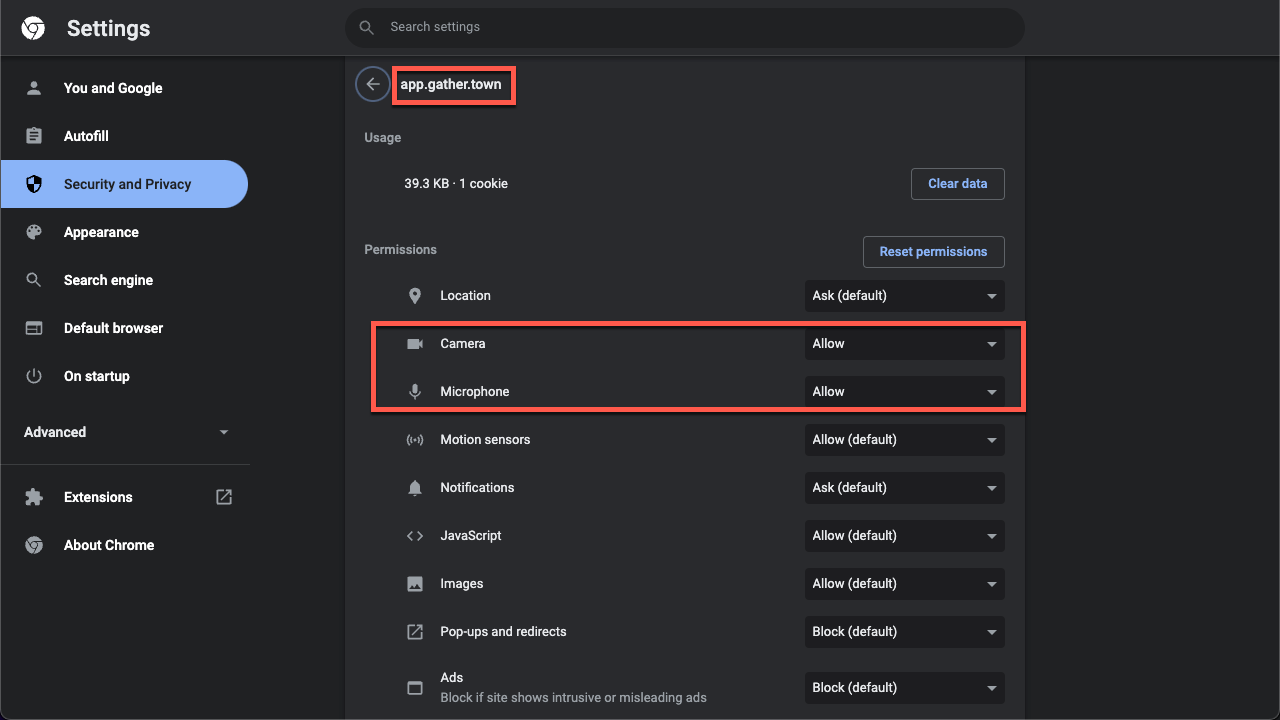Image resolution: width=1280 pixels, height=720 pixels.
Task: Click the Images picture icon
Action: 415,584
